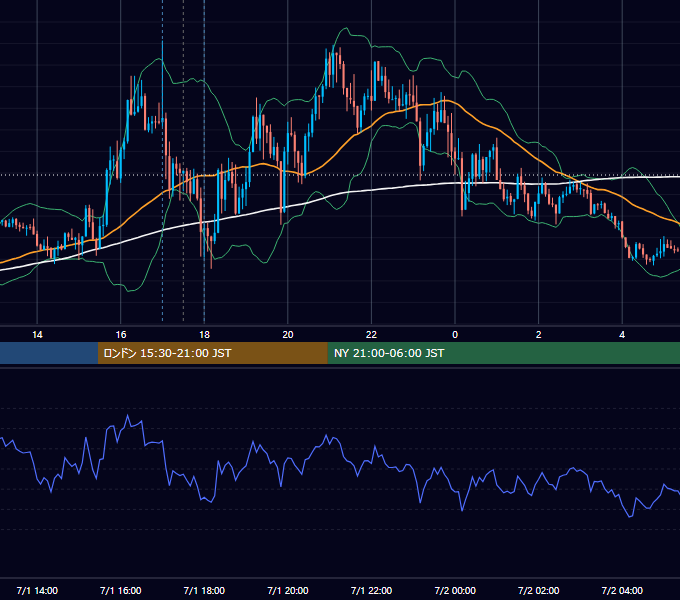Screen dimensions: 680x600
Task: Click the hour label 18 on the price chart axis
Action: (204, 335)
